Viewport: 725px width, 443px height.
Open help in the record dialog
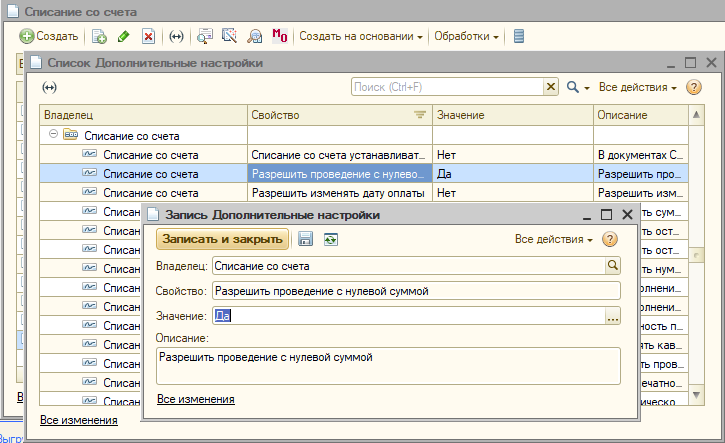[x=610, y=239]
